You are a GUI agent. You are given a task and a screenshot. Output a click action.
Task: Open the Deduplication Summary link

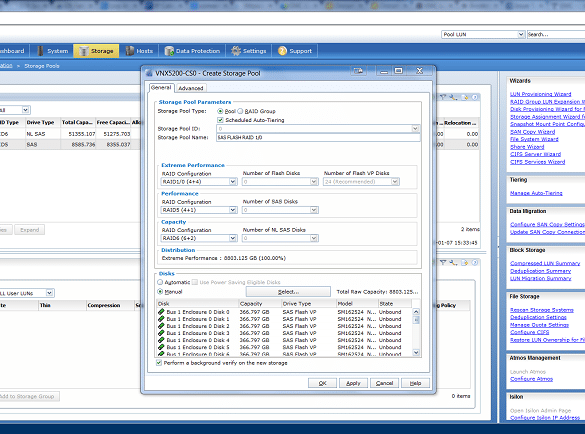point(540,271)
